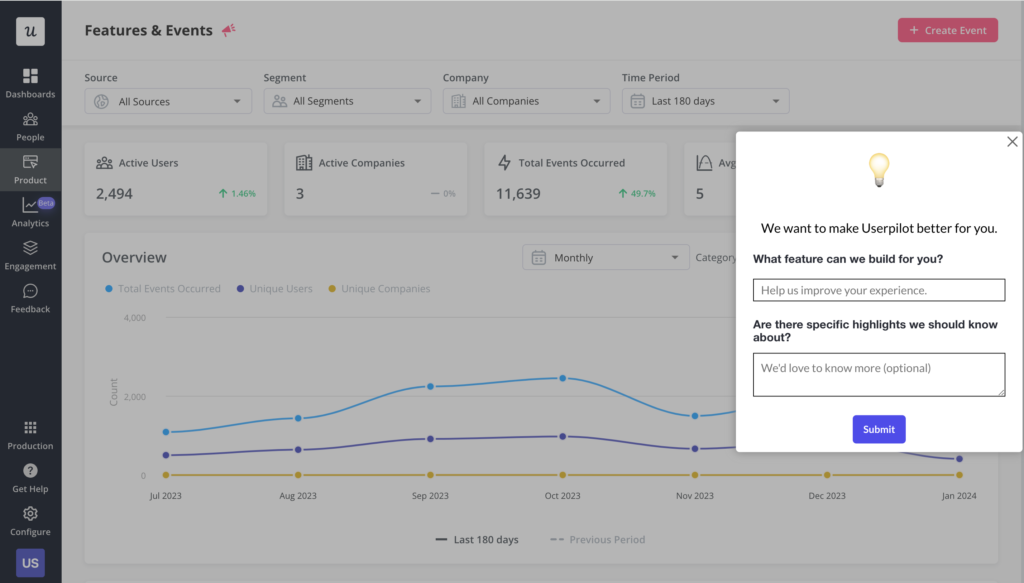1024x583 pixels.
Task: Click the feature suggestion input field
Action: click(878, 289)
